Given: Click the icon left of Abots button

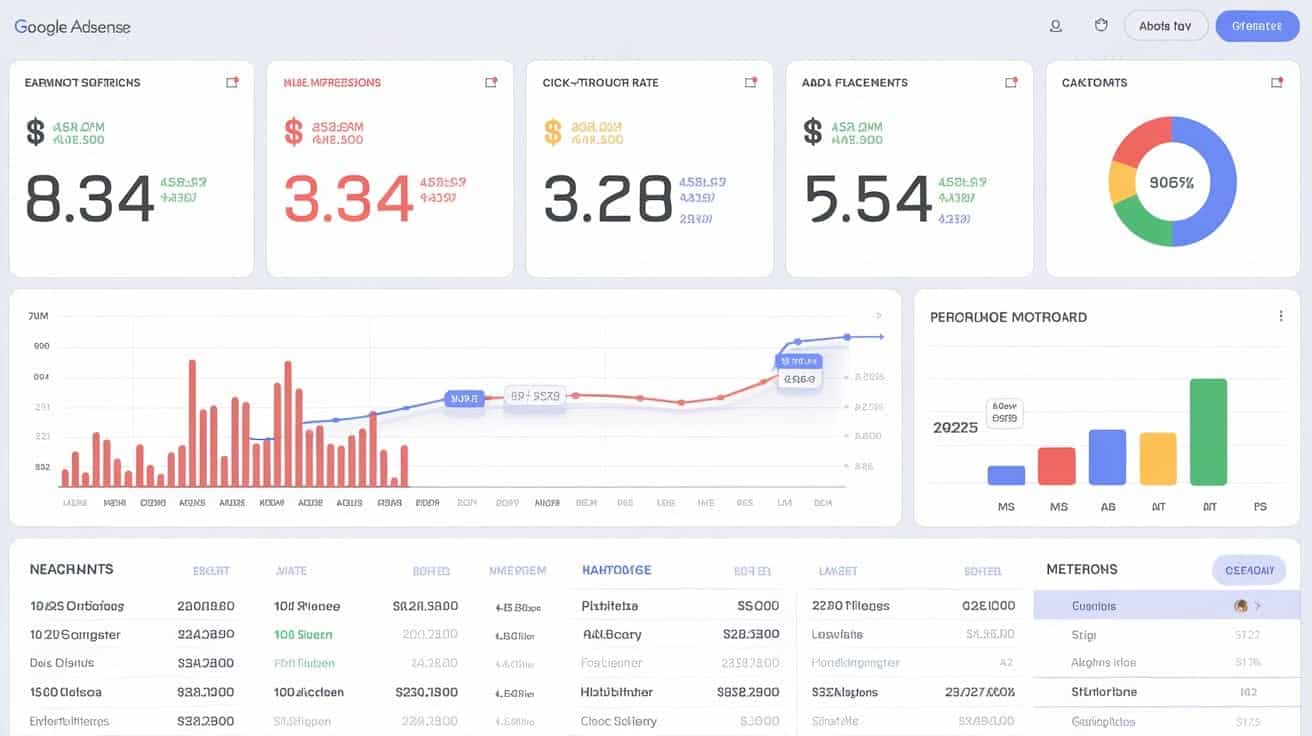Looking at the screenshot, I should 1101,26.
